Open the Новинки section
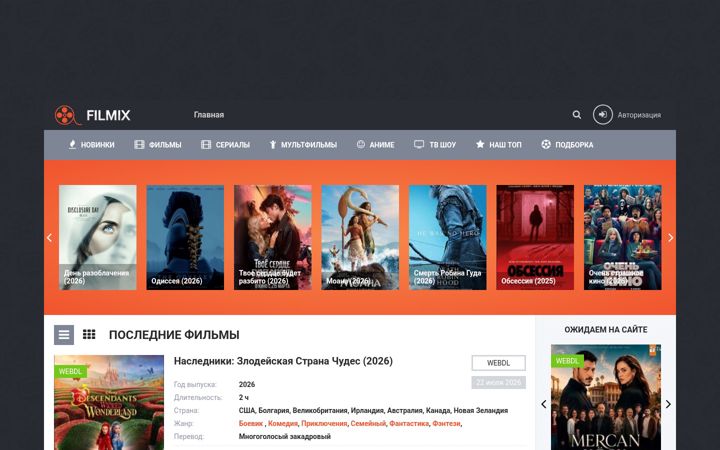720x450 pixels. click(x=97, y=145)
